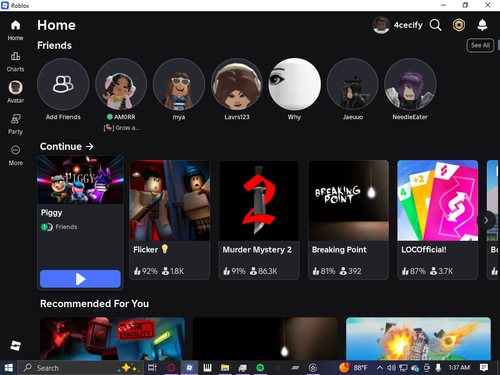The height and width of the screenshot is (375, 500).
Task: Open the Flee the Facility recommended game
Action: click(x=112, y=339)
